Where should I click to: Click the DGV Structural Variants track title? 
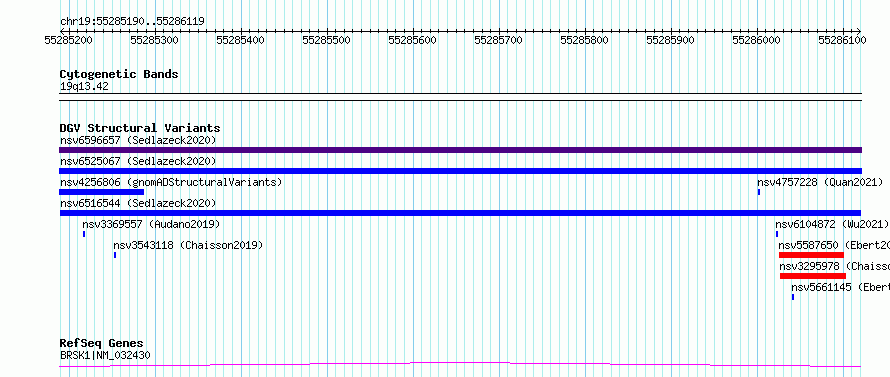[x=140, y=128]
